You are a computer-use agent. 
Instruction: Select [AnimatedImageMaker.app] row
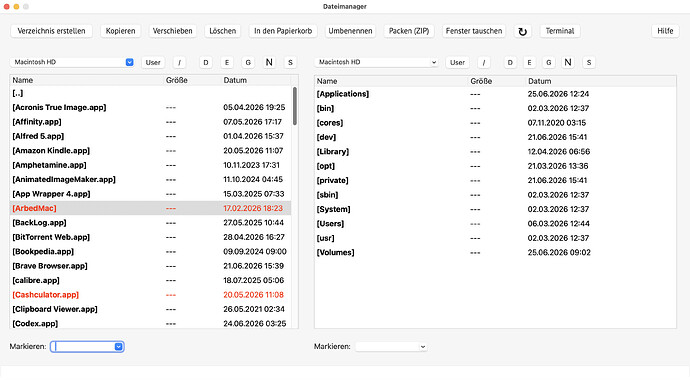(150, 179)
